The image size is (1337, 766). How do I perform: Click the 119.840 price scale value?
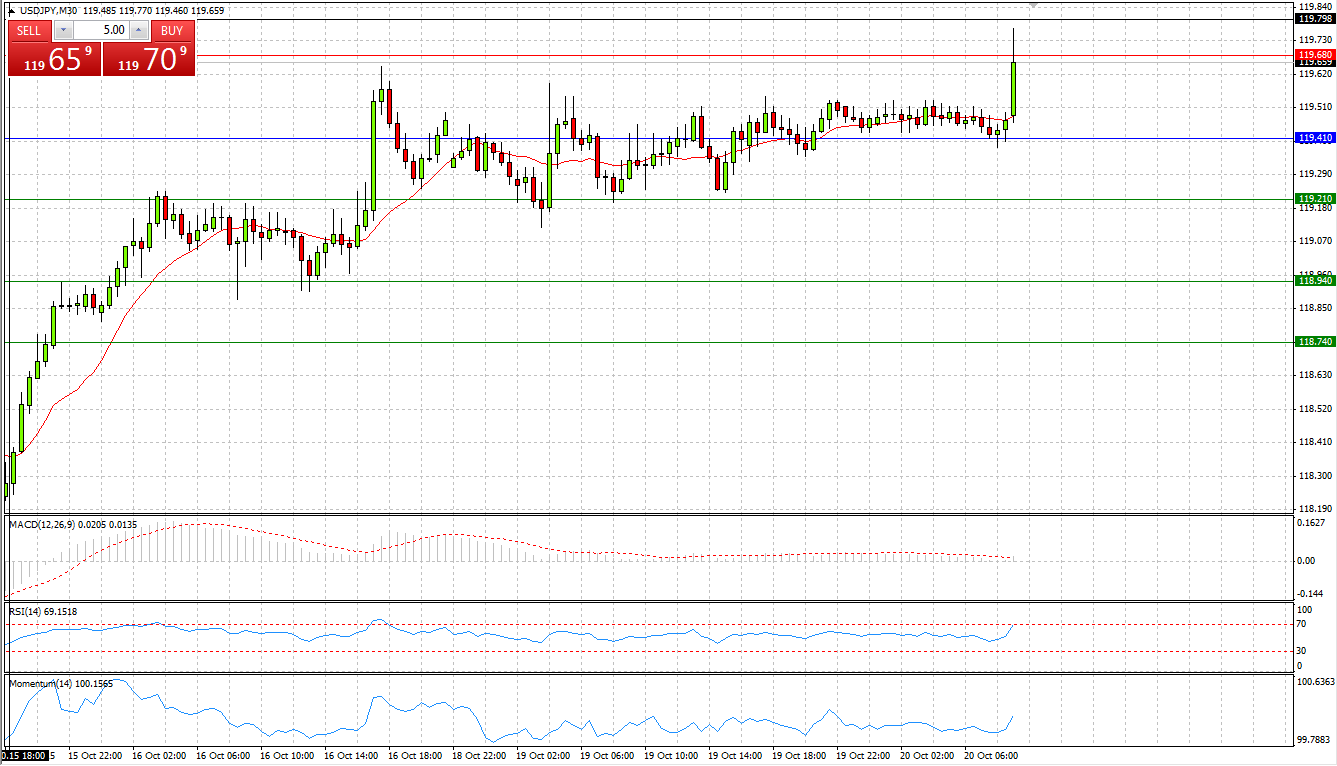tap(1316, 6)
